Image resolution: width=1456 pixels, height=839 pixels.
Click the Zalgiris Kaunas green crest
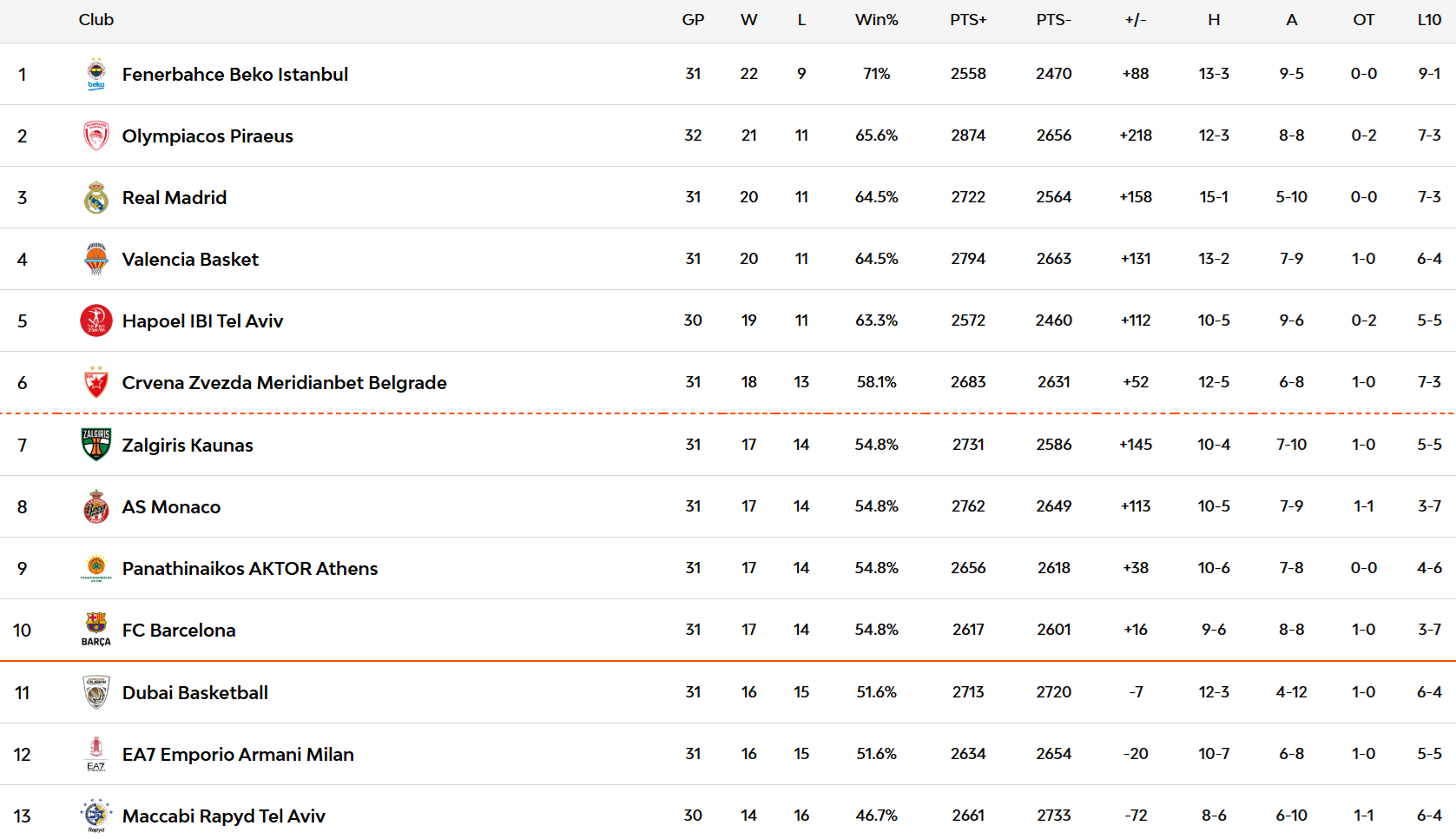tap(96, 445)
